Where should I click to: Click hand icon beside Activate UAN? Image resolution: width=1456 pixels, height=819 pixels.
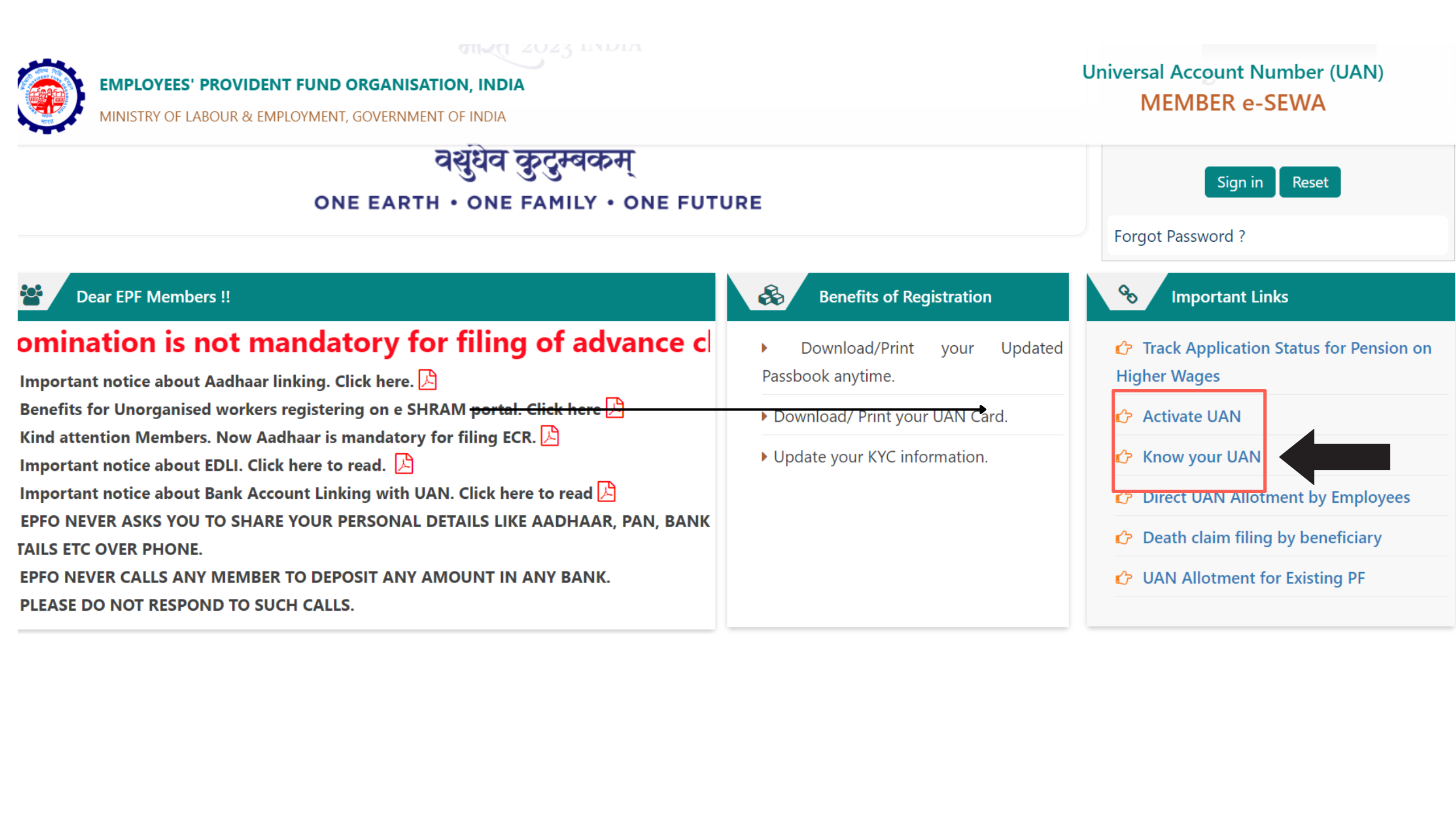(1124, 416)
